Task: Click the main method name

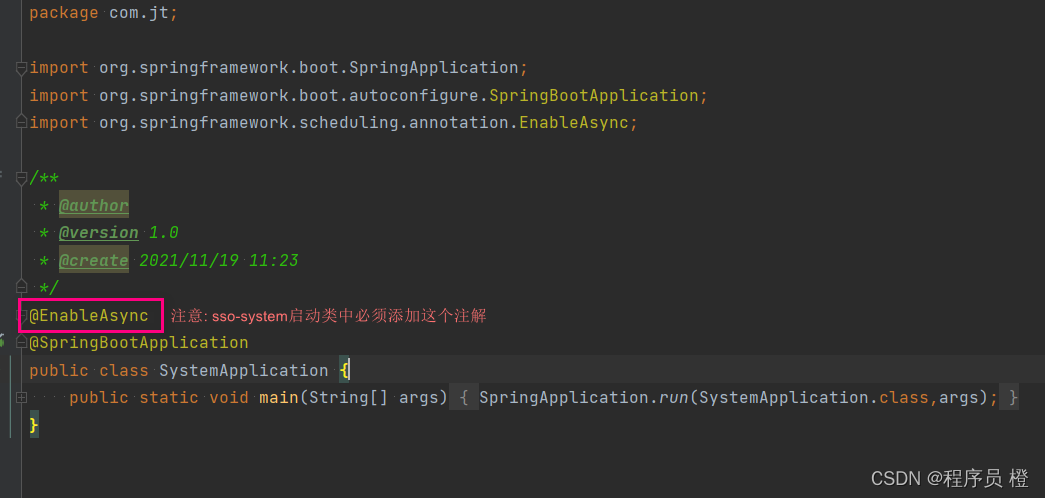Action: click(279, 397)
